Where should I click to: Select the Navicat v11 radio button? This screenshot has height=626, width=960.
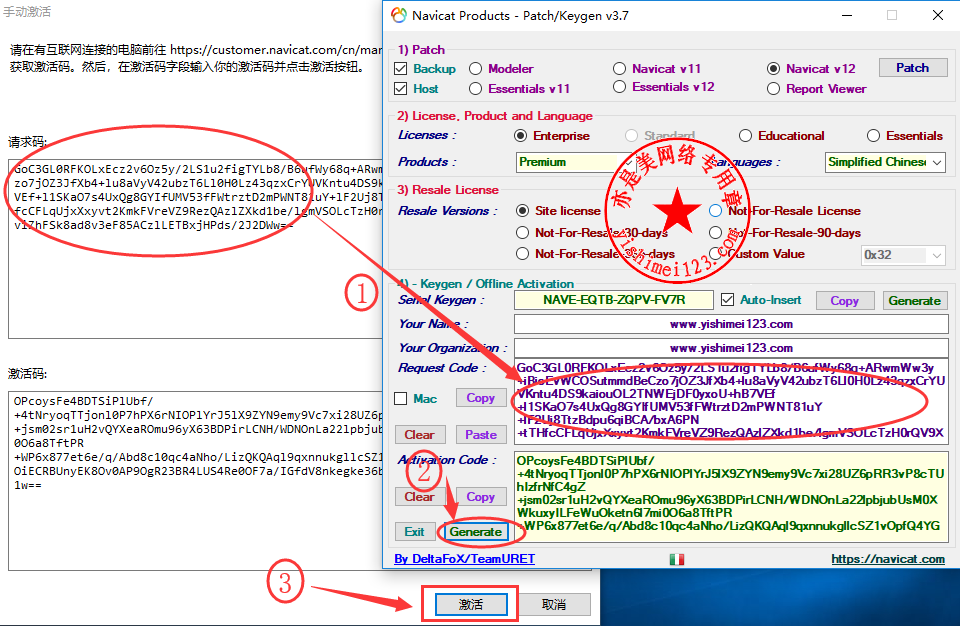[x=622, y=69]
